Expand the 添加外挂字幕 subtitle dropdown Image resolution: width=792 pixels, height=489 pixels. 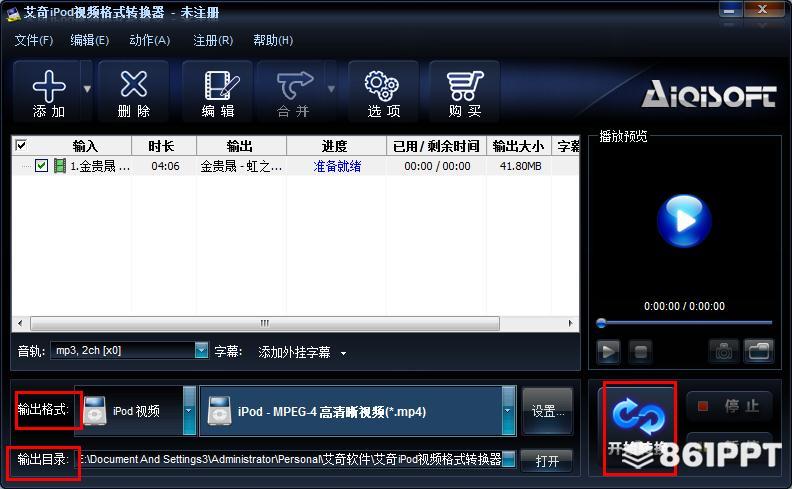click(x=343, y=353)
